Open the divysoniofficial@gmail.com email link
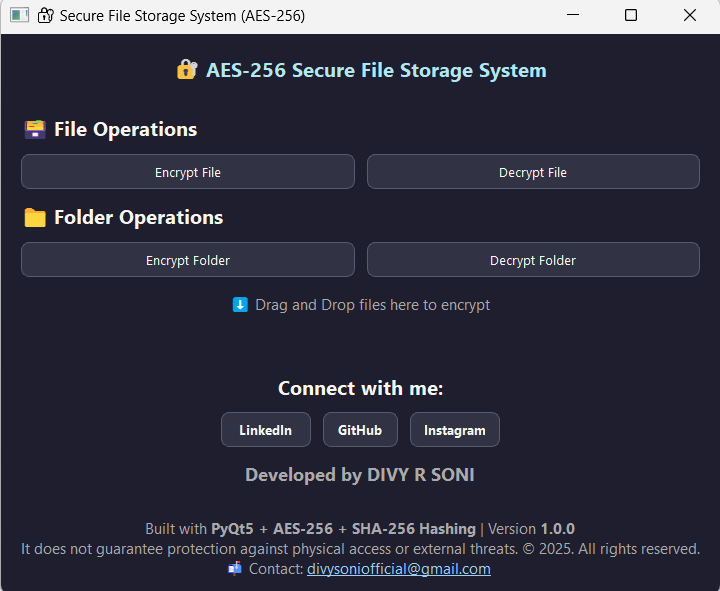The width and height of the screenshot is (720, 591). click(398, 569)
